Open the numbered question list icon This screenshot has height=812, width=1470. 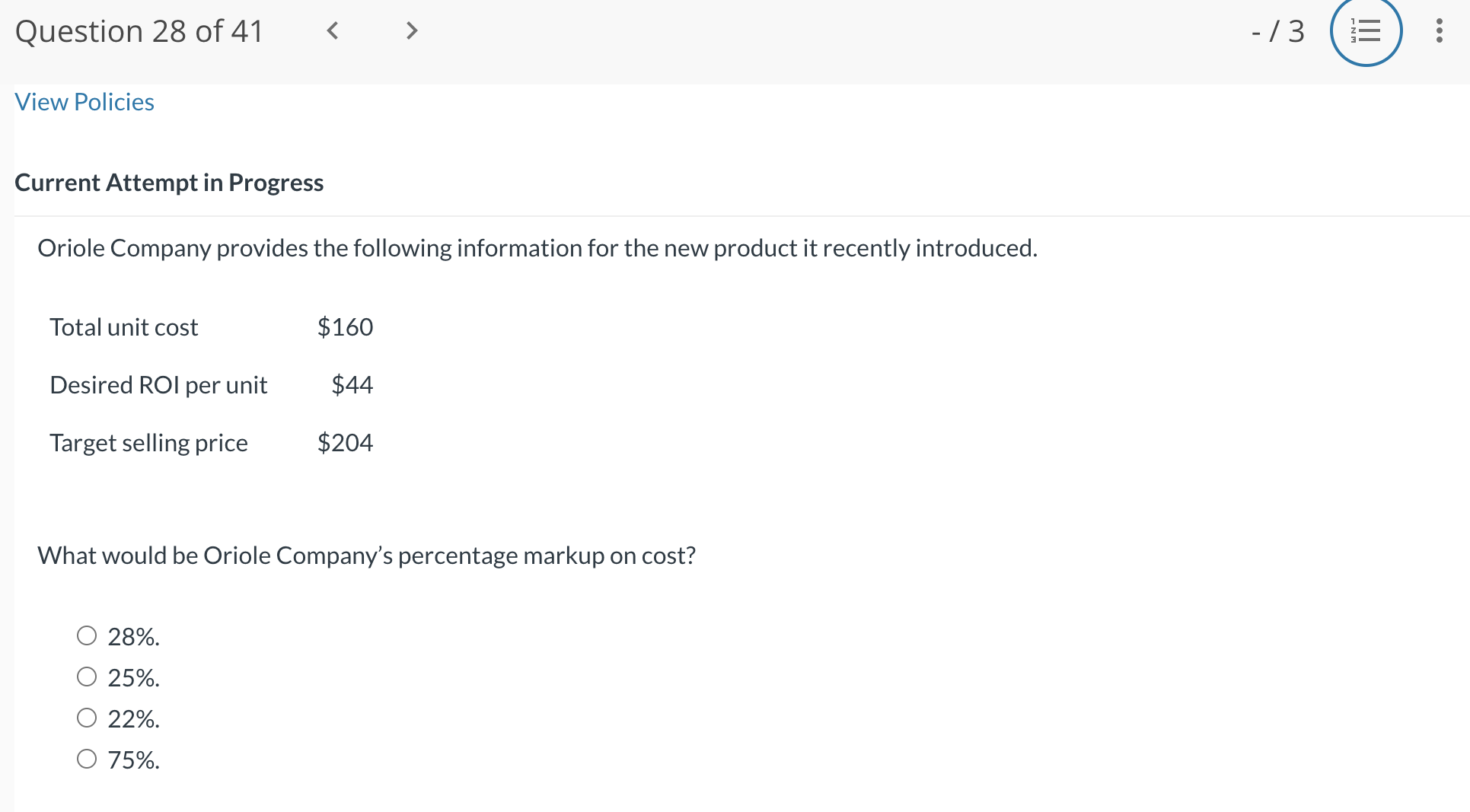pos(1365,31)
